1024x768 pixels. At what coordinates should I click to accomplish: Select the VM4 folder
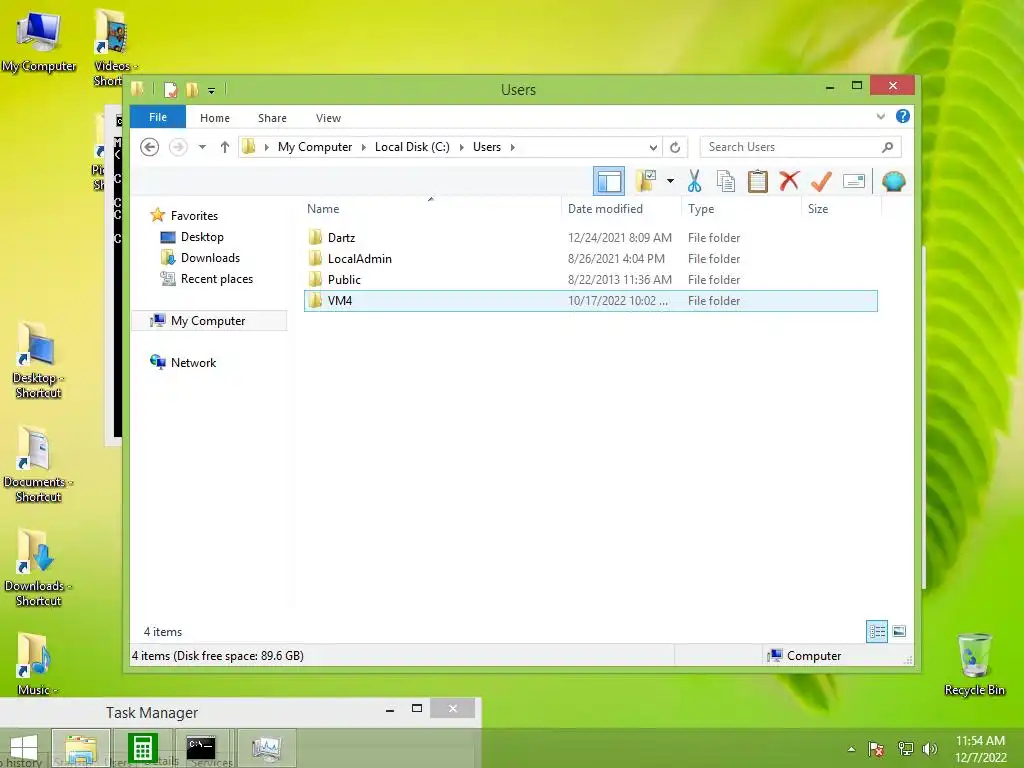click(590, 300)
